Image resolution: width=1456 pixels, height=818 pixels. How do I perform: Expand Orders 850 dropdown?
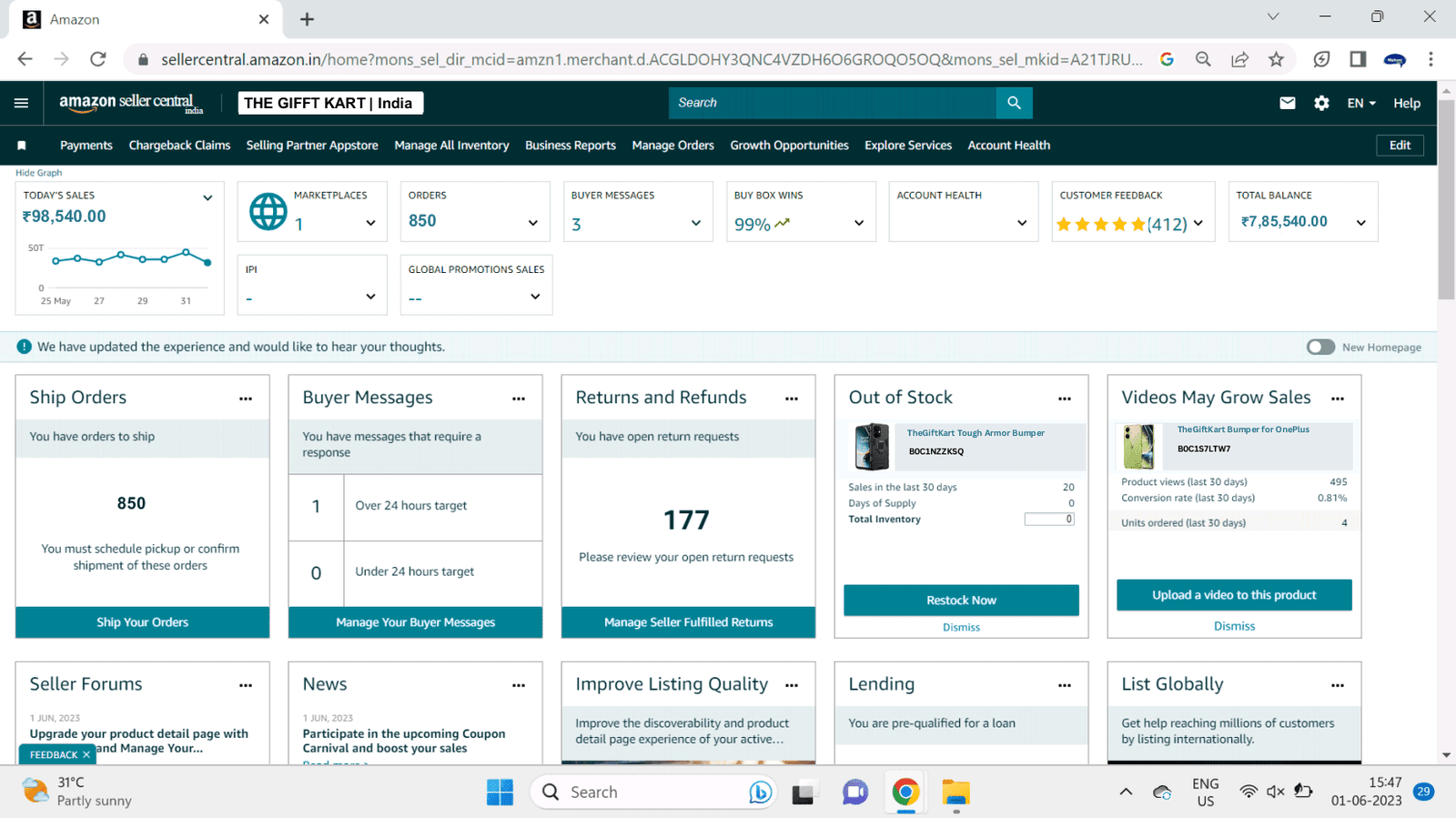(x=533, y=223)
